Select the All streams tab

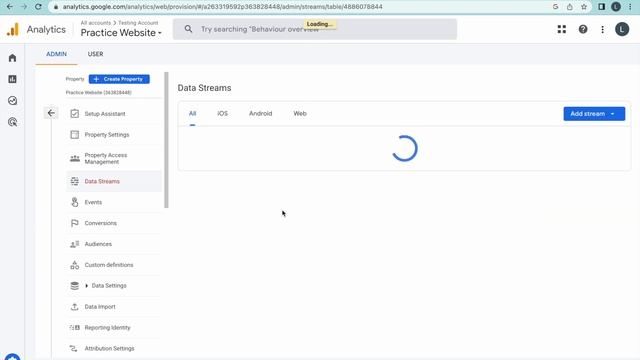pos(193,113)
